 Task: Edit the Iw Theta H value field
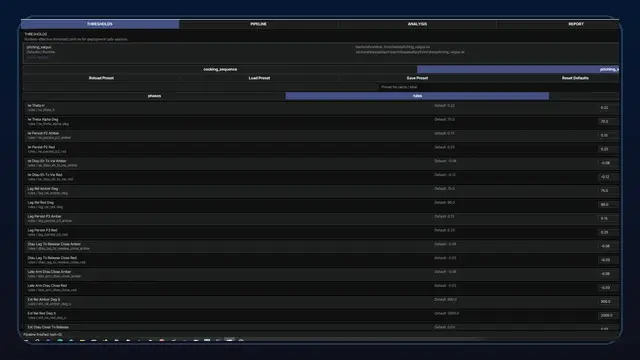point(608,108)
